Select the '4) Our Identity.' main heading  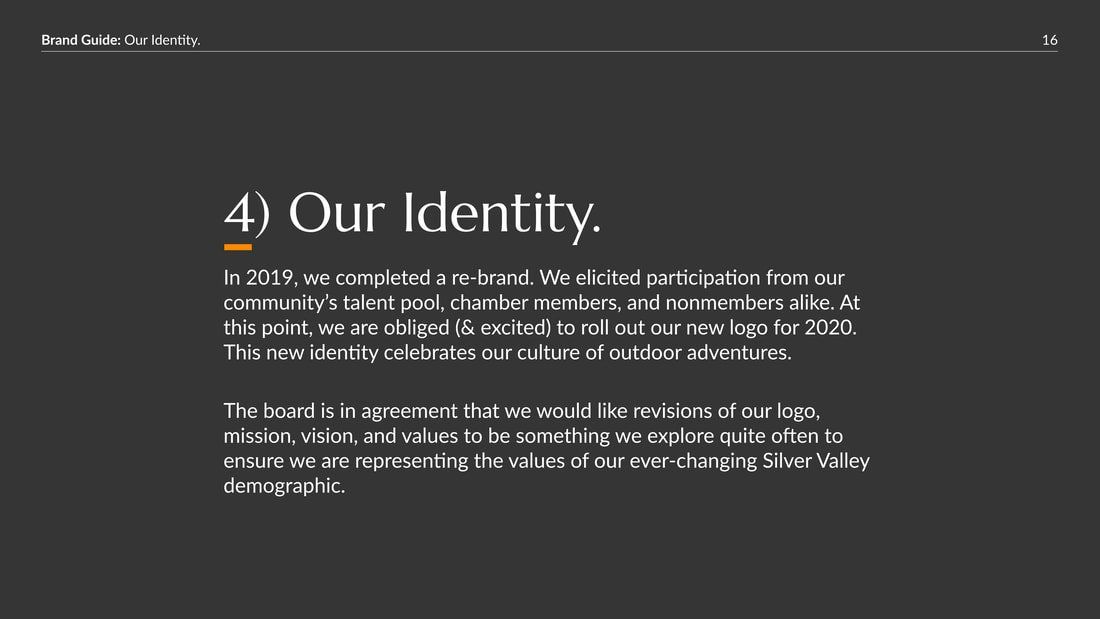coord(412,213)
